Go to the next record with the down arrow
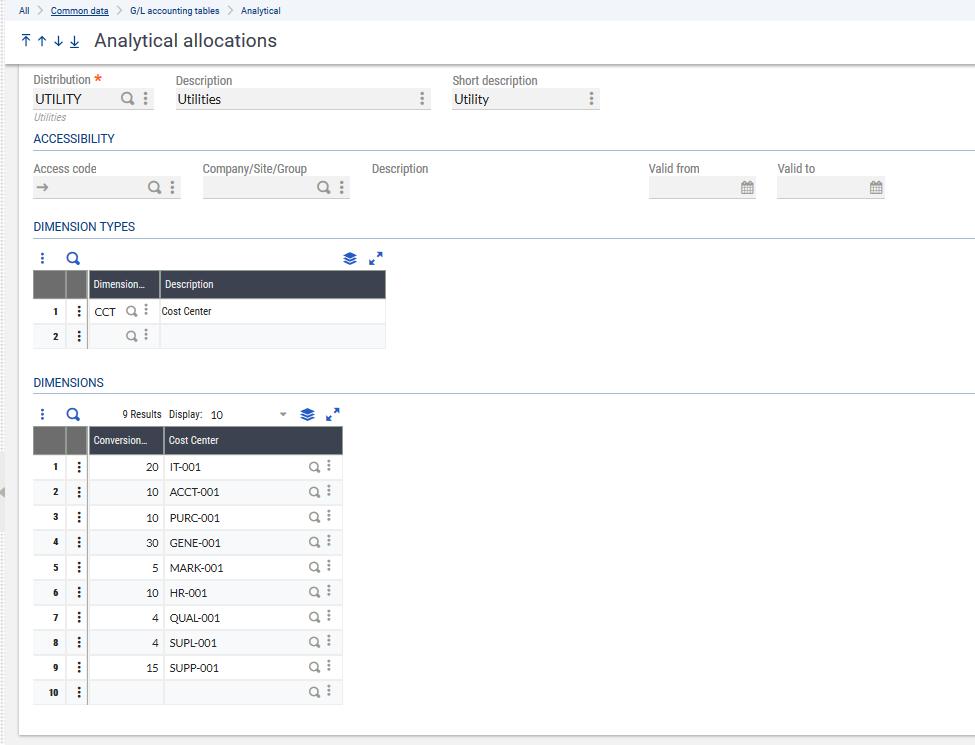The width and height of the screenshot is (975, 745). pyautogui.click(x=57, y=41)
